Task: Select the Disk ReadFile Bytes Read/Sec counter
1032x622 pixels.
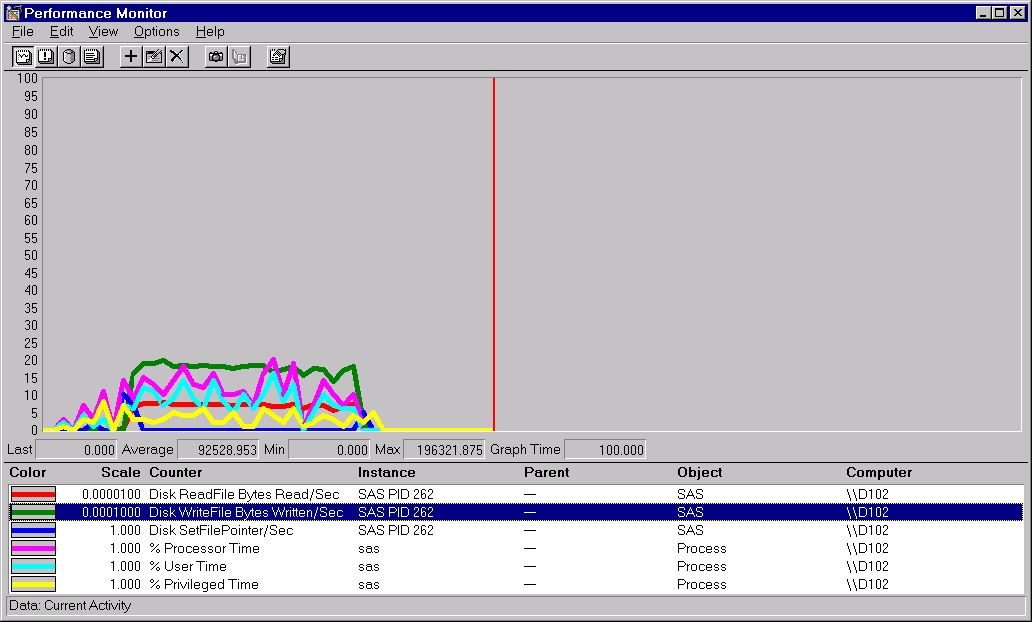Action: click(243, 494)
